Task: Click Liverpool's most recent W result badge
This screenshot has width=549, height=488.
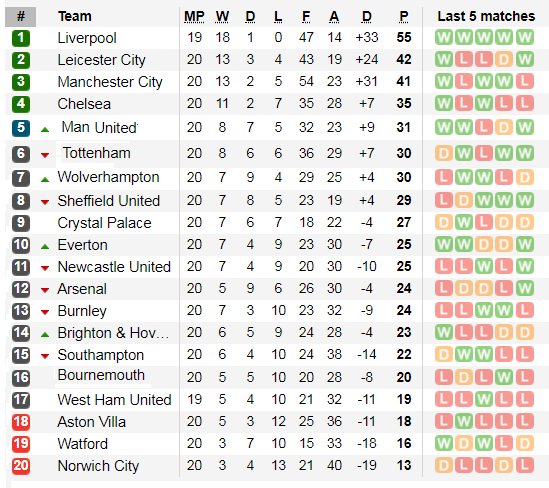Action: point(524,37)
